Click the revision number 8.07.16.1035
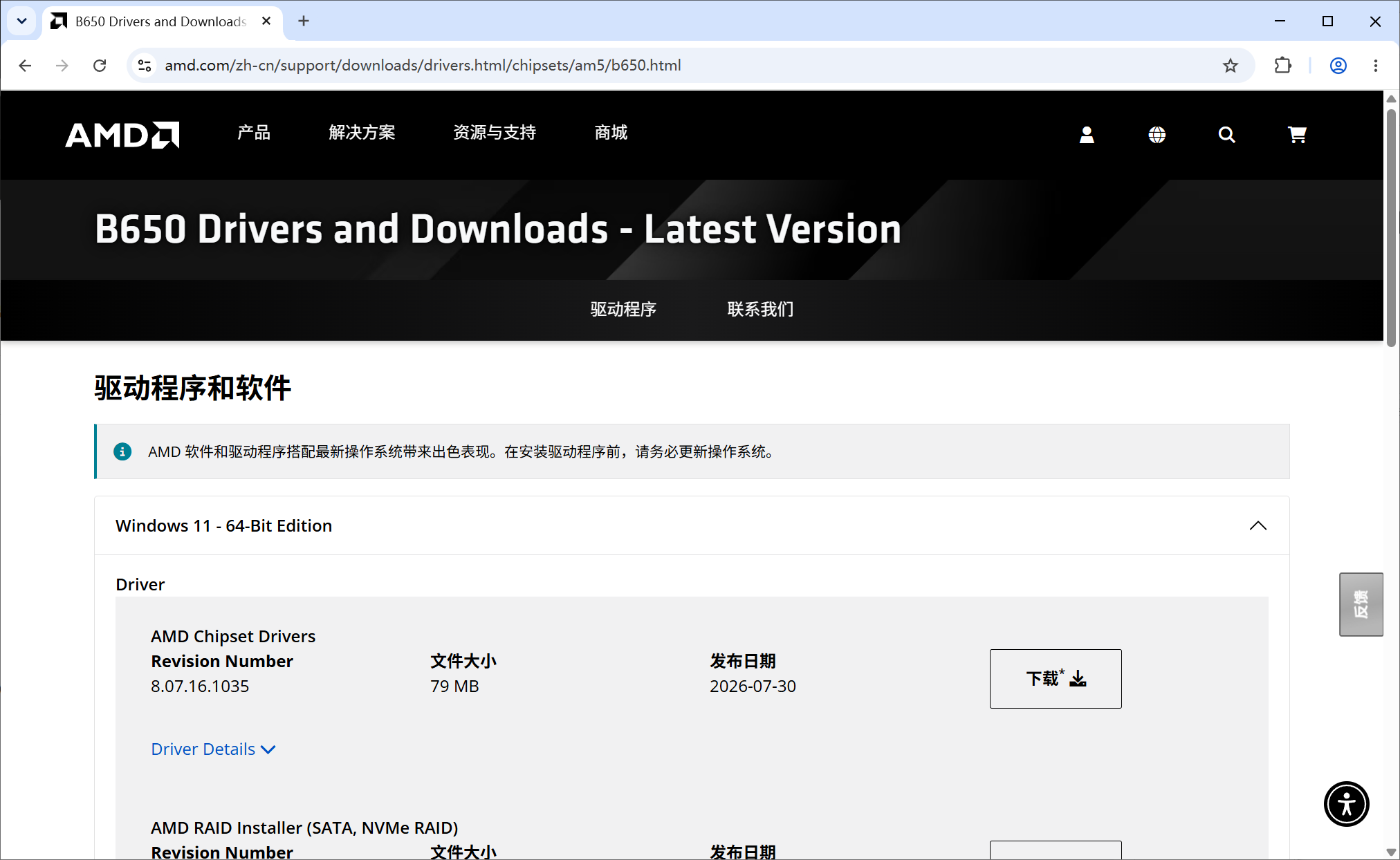 (x=200, y=686)
